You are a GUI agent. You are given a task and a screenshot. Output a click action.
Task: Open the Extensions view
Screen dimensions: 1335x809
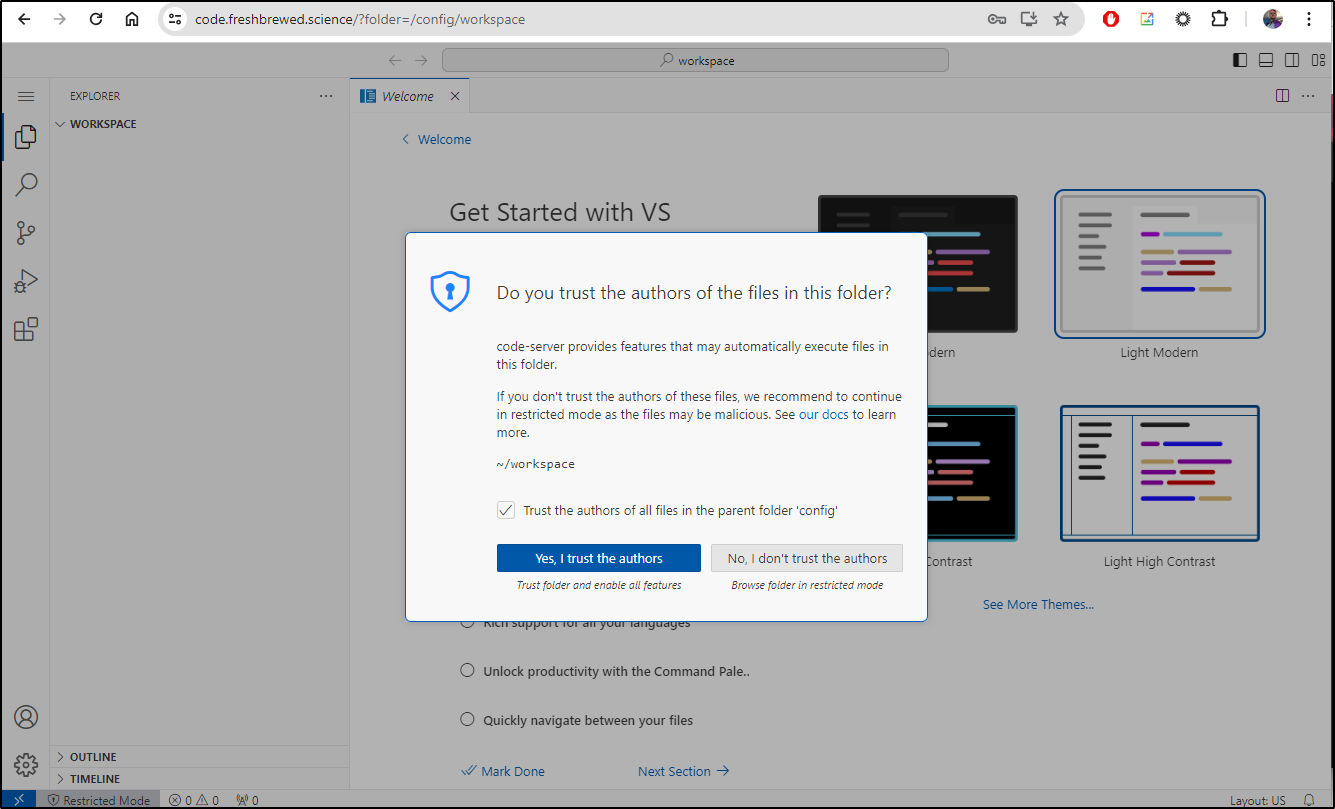point(26,329)
